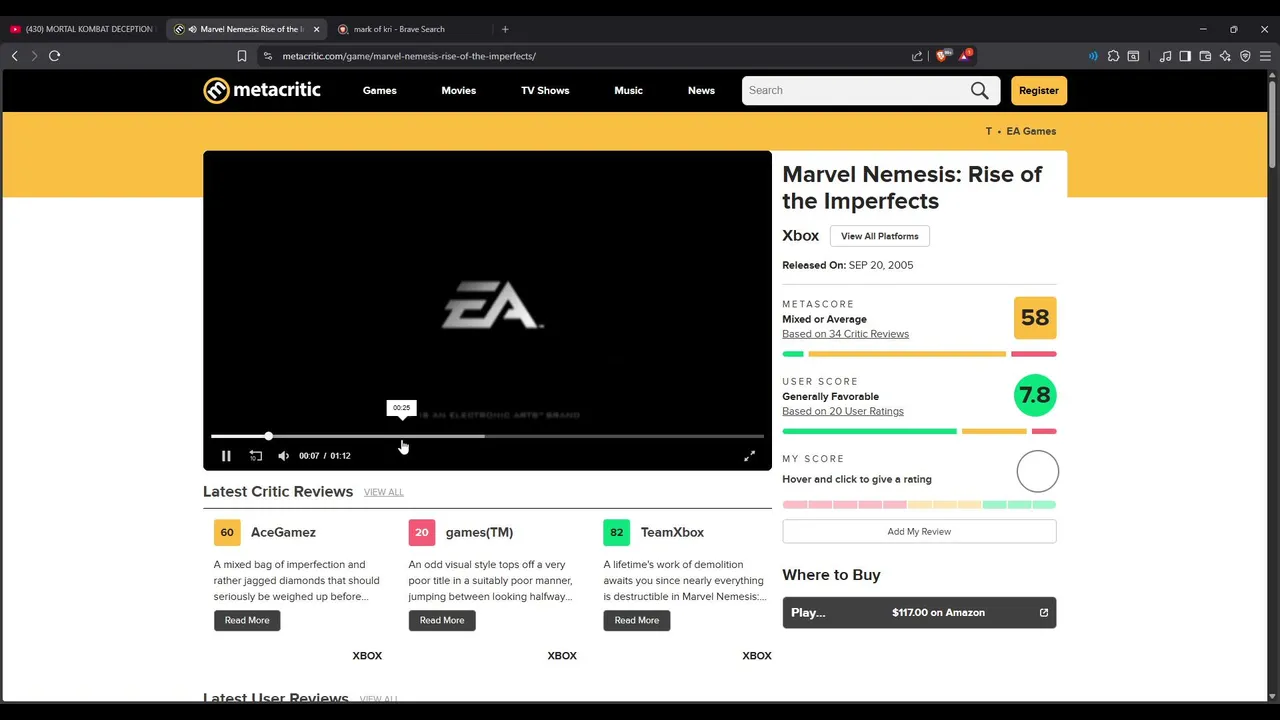Click the empty My Score circle
The width and height of the screenshot is (1280, 720).
(x=1037, y=472)
